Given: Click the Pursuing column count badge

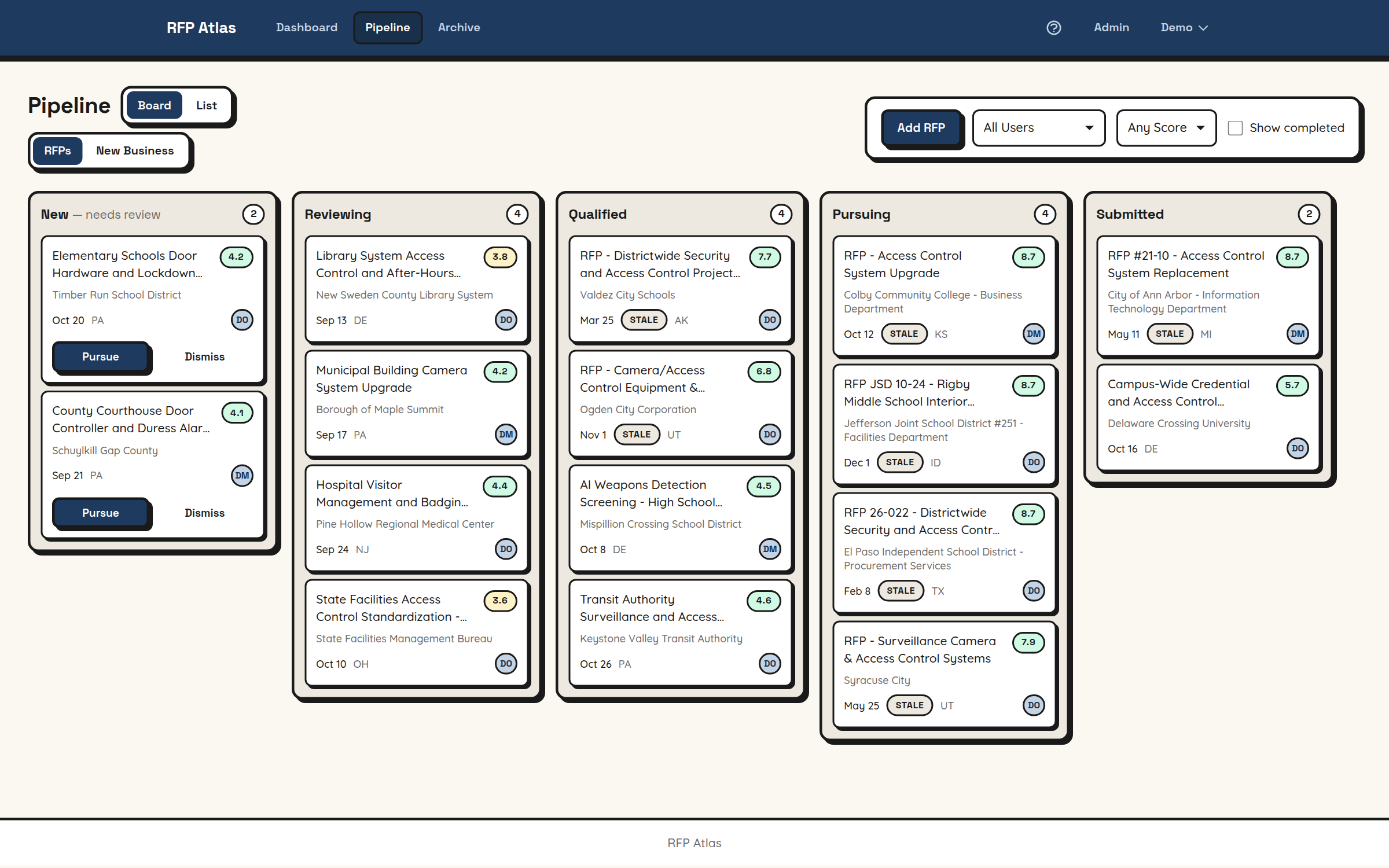Looking at the screenshot, I should pos(1045,214).
